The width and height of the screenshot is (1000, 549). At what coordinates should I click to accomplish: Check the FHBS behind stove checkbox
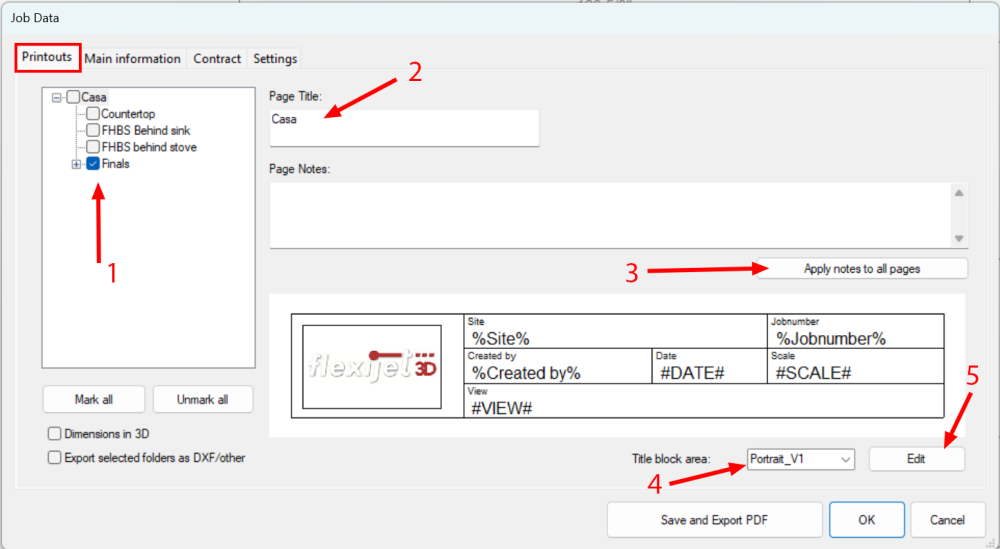(x=93, y=147)
